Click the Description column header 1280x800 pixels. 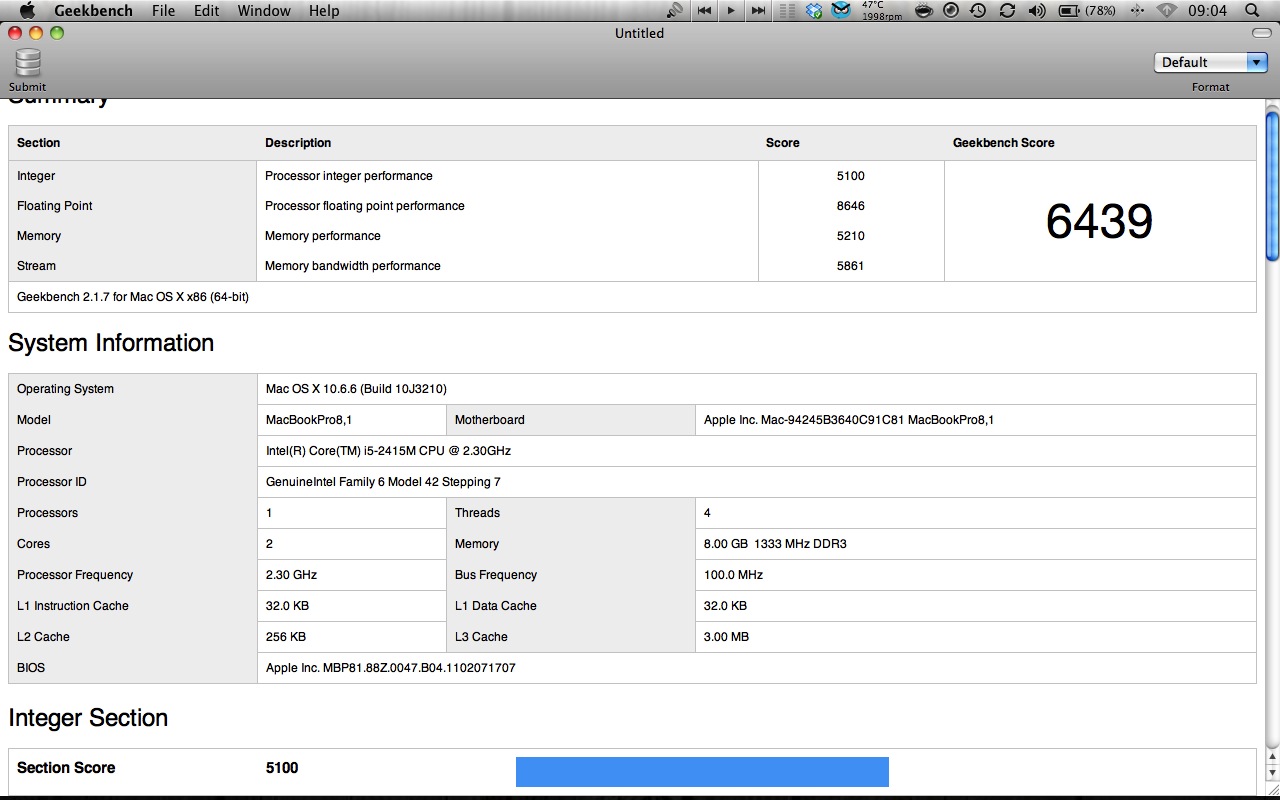point(298,143)
